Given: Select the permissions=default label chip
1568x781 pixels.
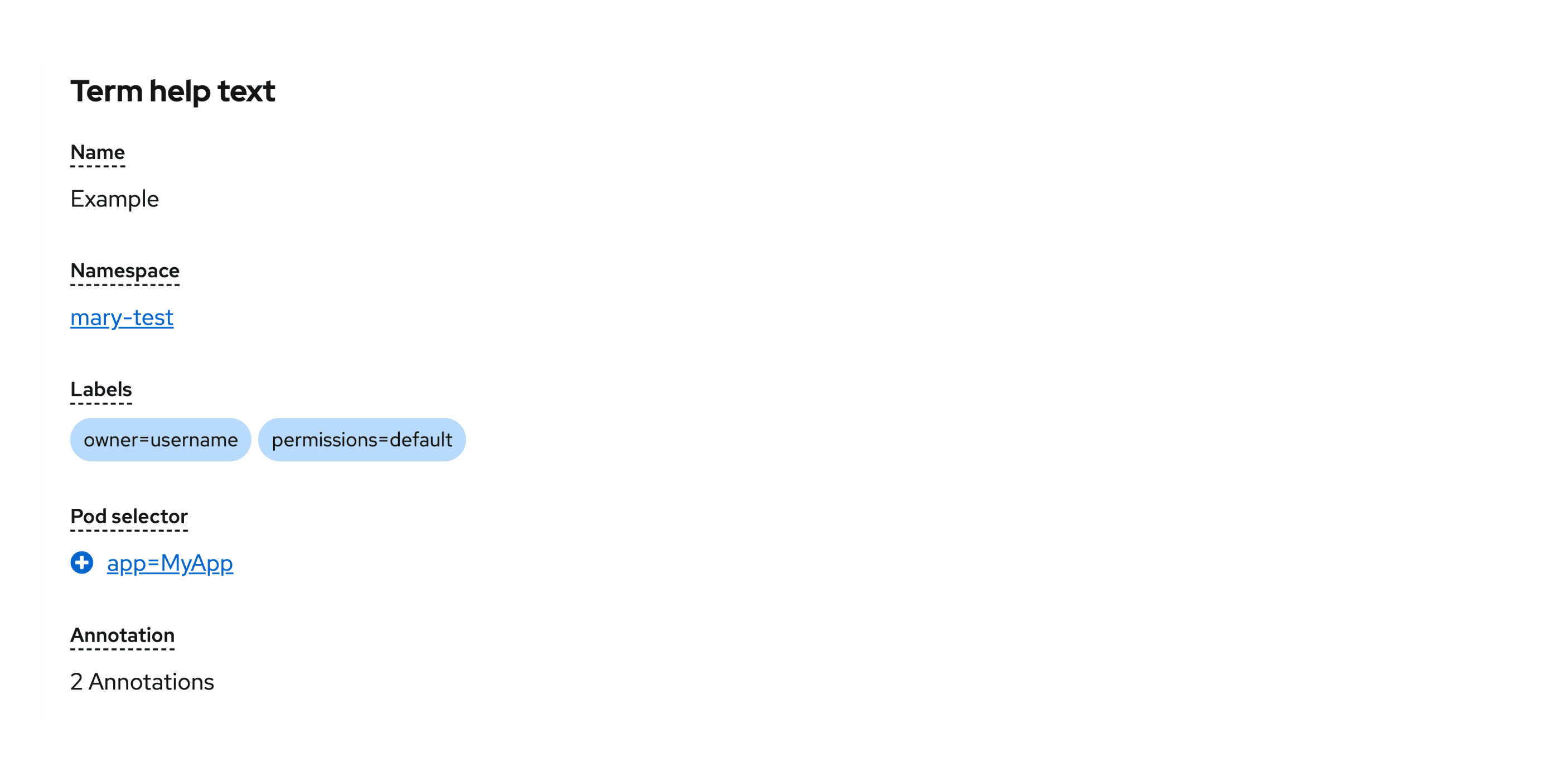Looking at the screenshot, I should pyautogui.click(x=361, y=440).
